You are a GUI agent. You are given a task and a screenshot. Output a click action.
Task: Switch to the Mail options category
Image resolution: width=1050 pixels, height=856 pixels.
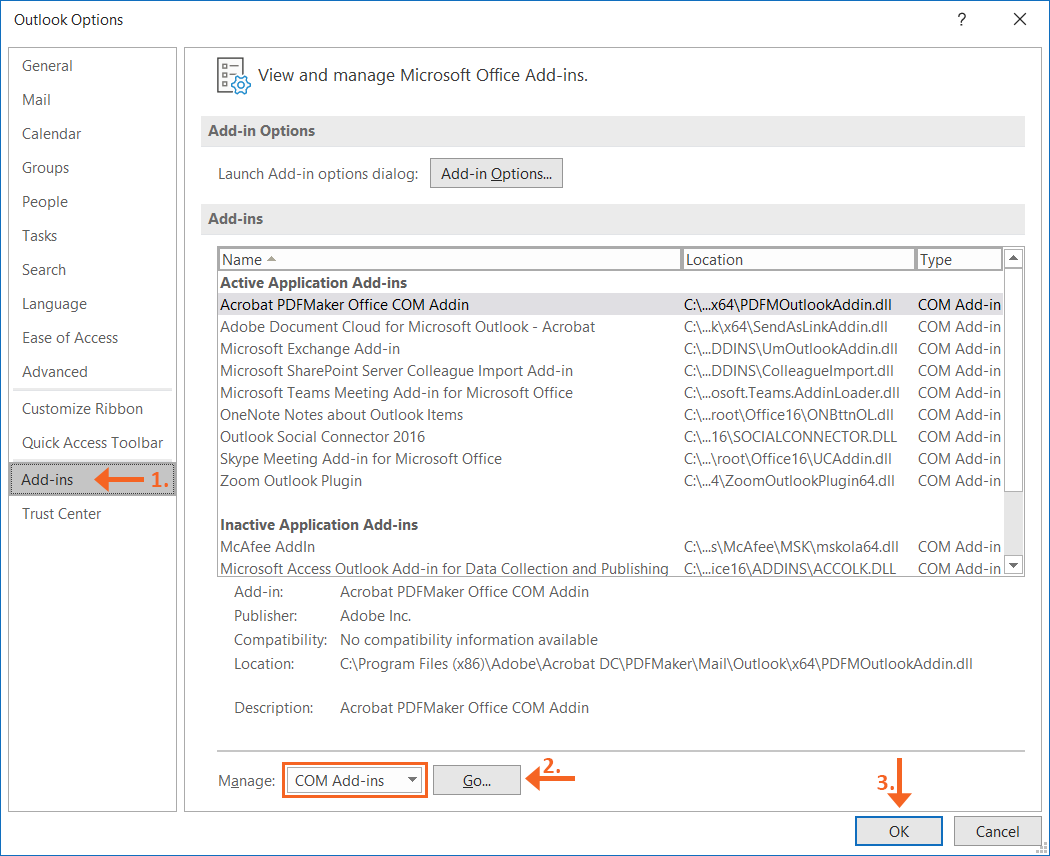36,100
